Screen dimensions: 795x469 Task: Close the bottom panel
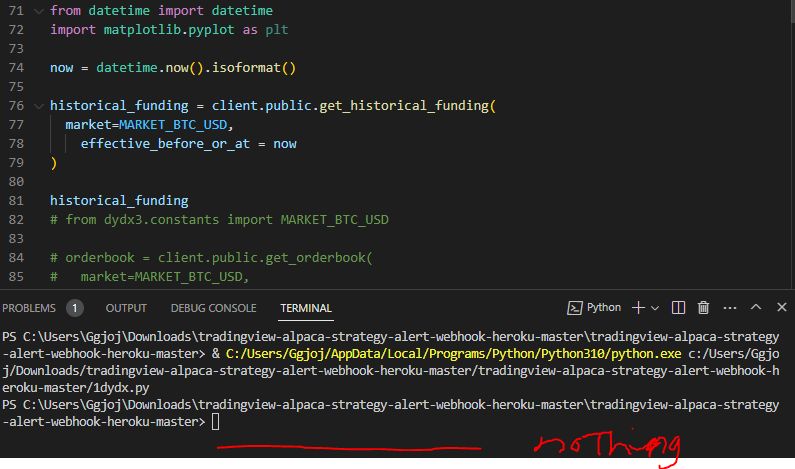click(782, 307)
